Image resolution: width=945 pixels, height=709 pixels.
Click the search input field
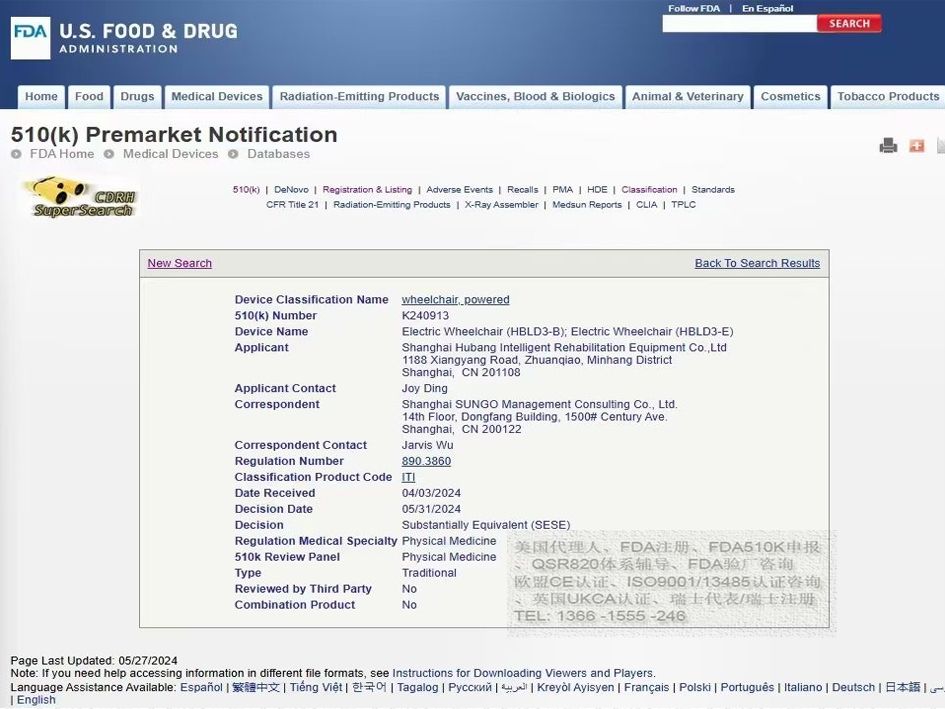tap(739, 24)
